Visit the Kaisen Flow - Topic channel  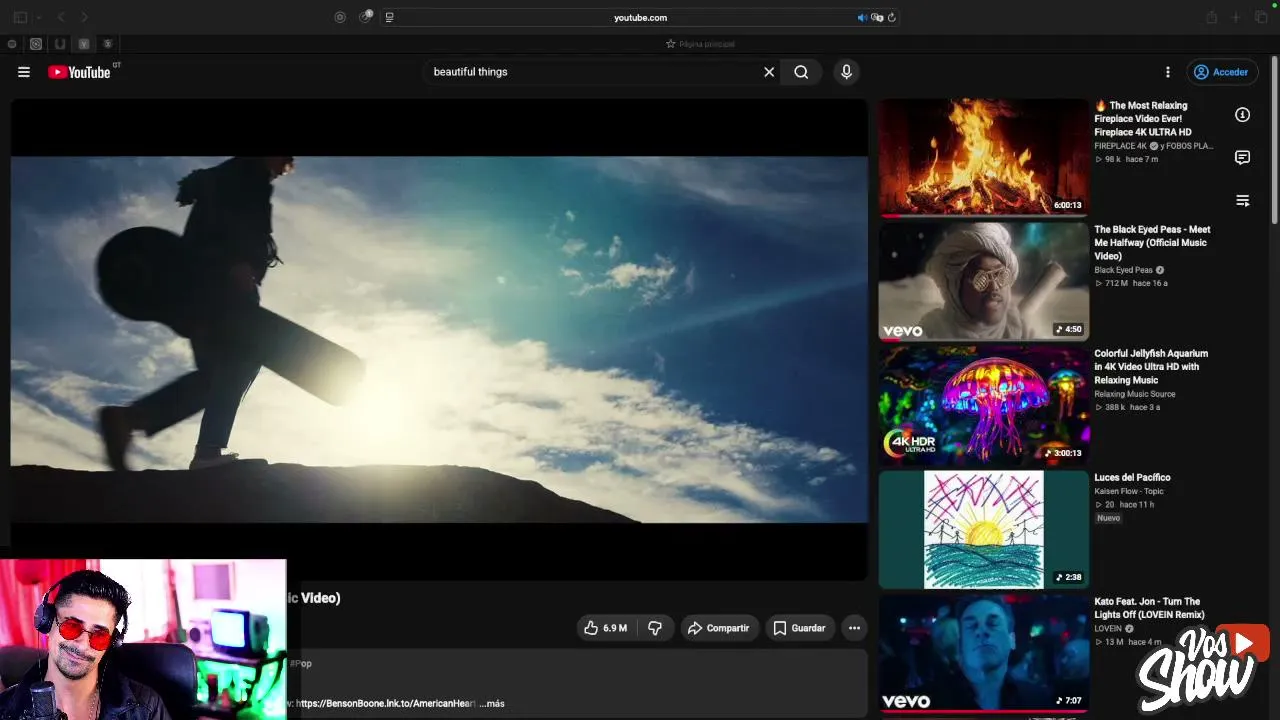coord(1129,491)
